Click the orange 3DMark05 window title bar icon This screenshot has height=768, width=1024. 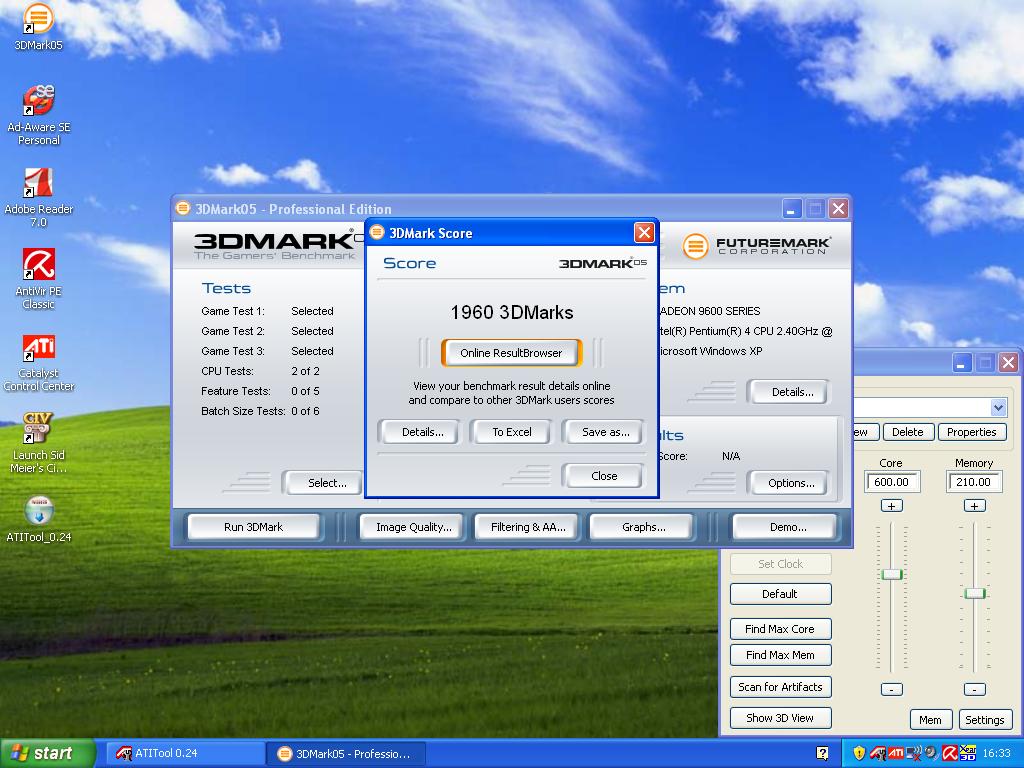183,208
